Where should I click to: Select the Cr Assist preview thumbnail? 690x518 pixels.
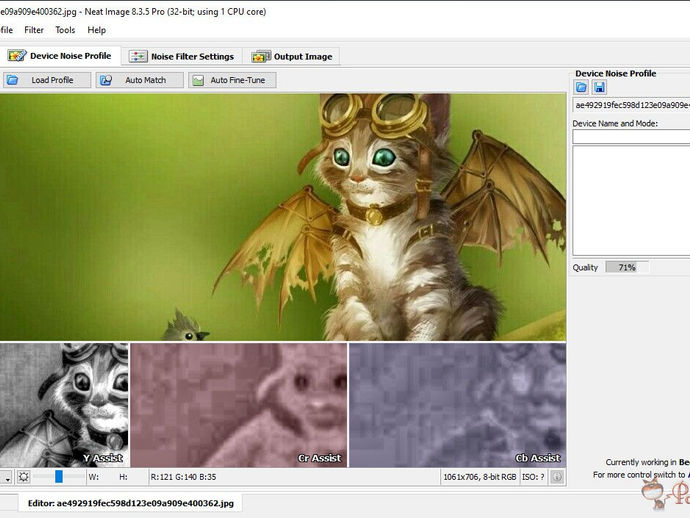coord(239,405)
